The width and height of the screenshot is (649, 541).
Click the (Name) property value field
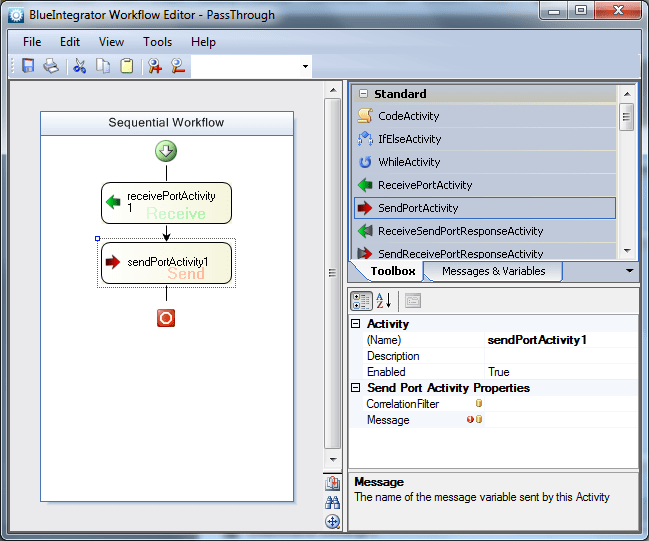pyautogui.click(x=561, y=340)
